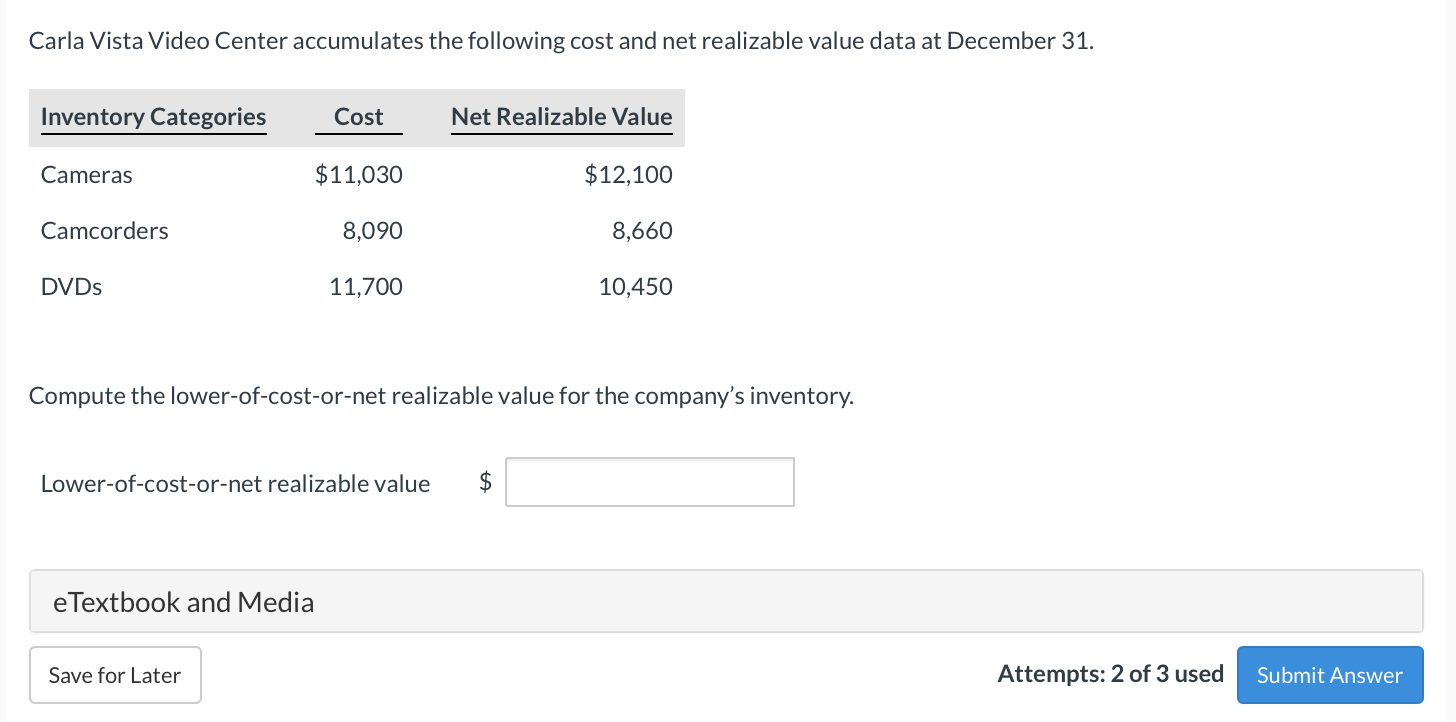Click the lower-of-cost-or-net realizable value input box

[650, 482]
